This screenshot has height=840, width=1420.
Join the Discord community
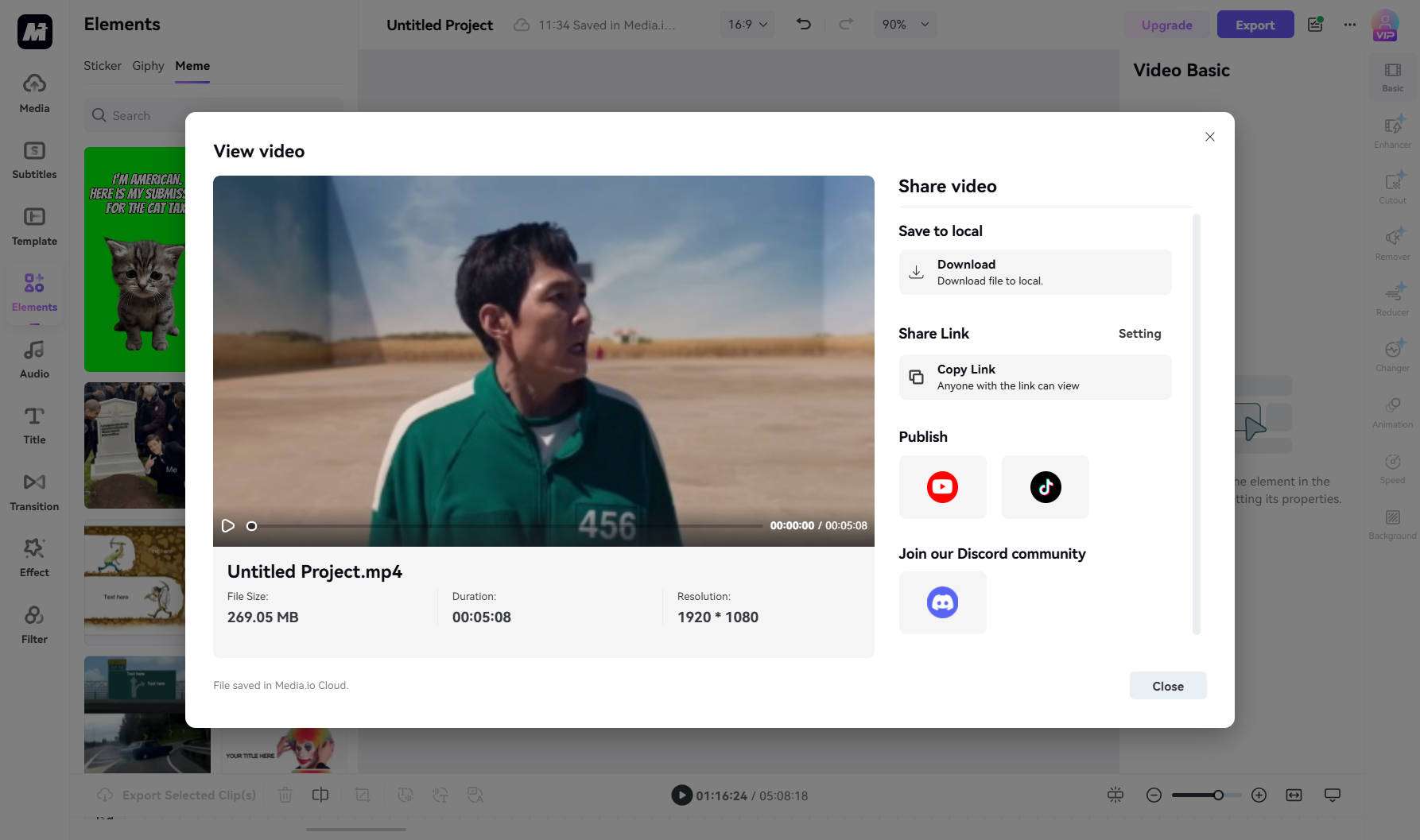click(x=942, y=602)
